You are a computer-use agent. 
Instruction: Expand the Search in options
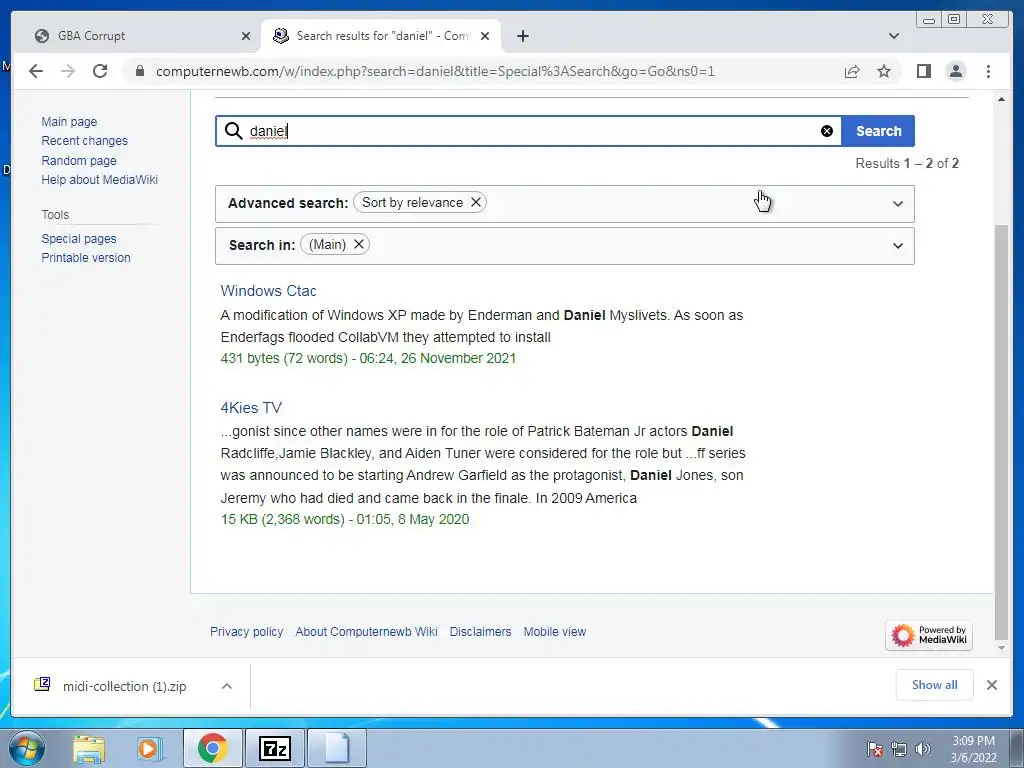coord(898,246)
